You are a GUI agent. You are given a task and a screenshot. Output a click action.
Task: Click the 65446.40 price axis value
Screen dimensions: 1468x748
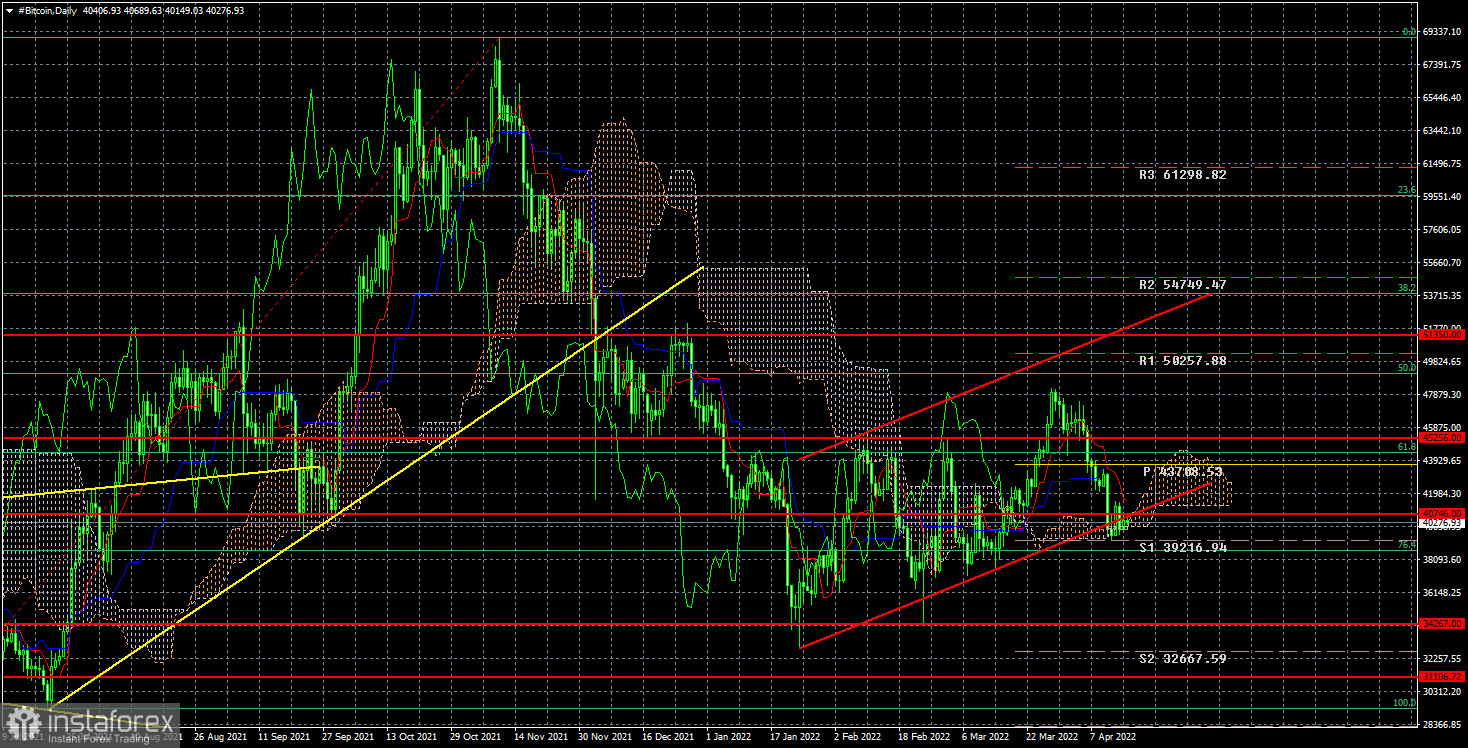(1443, 97)
